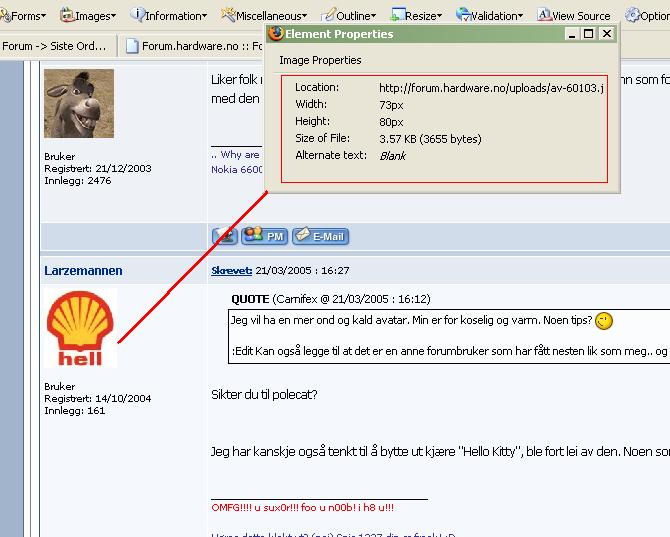The width and height of the screenshot is (670, 537).
Task: Click the Image Properties heading
Action: (320, 60)
